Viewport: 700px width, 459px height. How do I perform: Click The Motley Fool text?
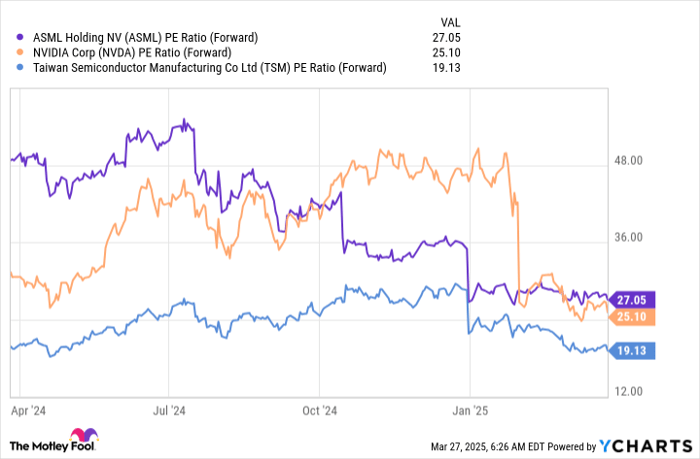50,446
